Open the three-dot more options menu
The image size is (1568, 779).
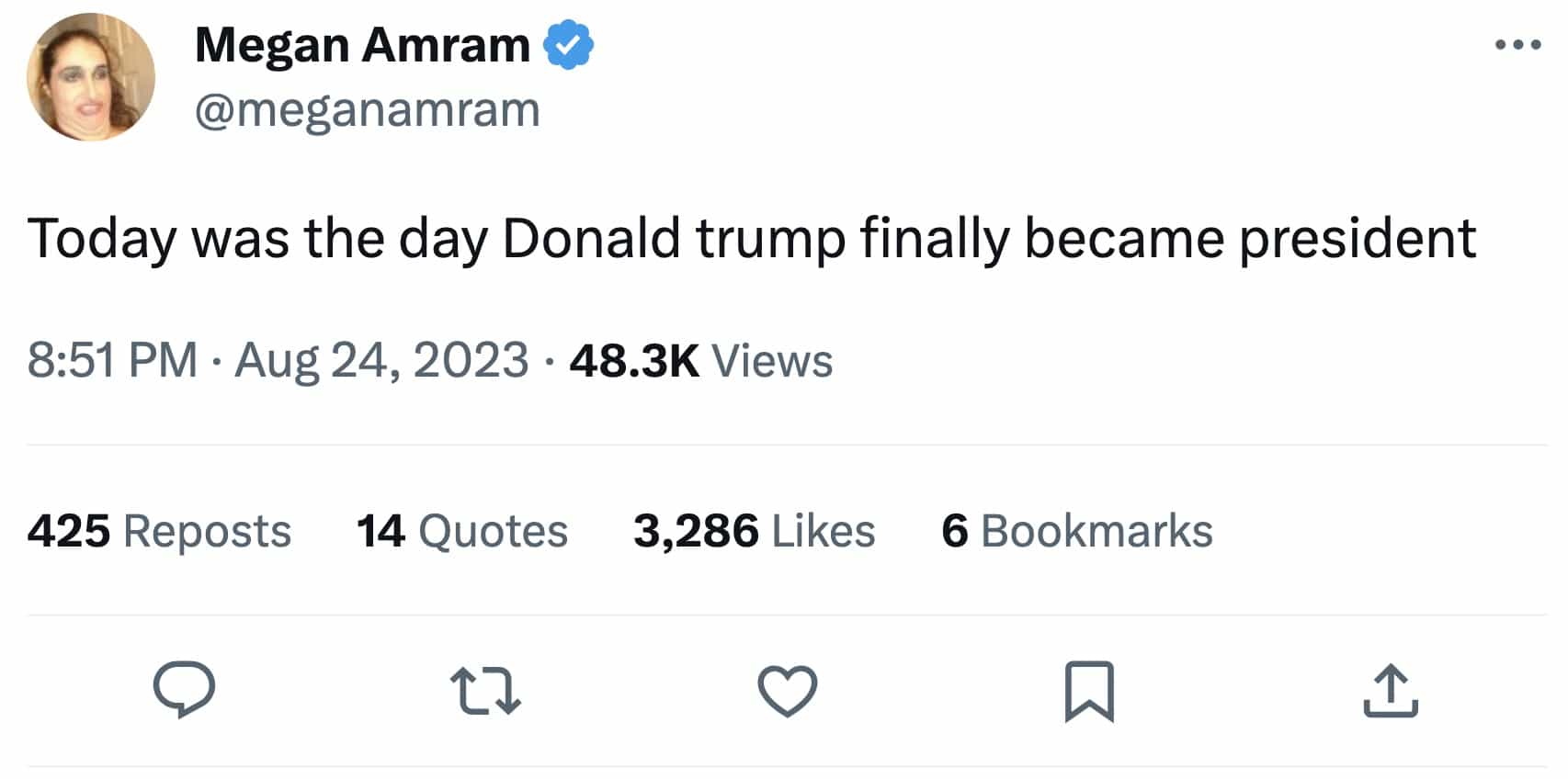click(1517, 44)
